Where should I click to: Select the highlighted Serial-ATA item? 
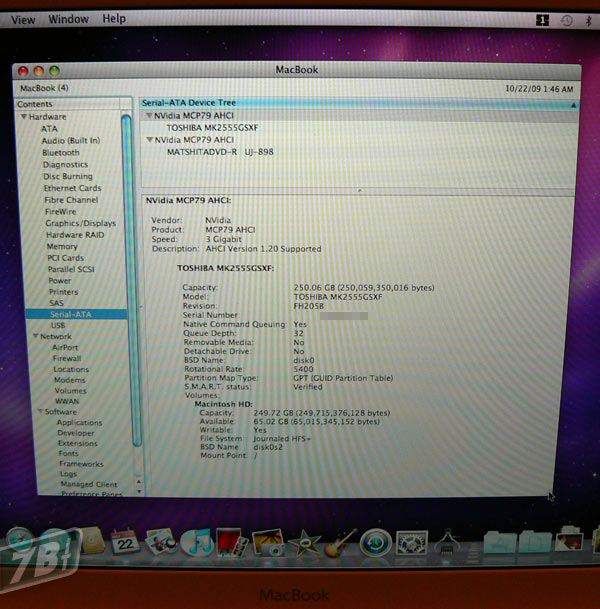[x=76, y=314]
